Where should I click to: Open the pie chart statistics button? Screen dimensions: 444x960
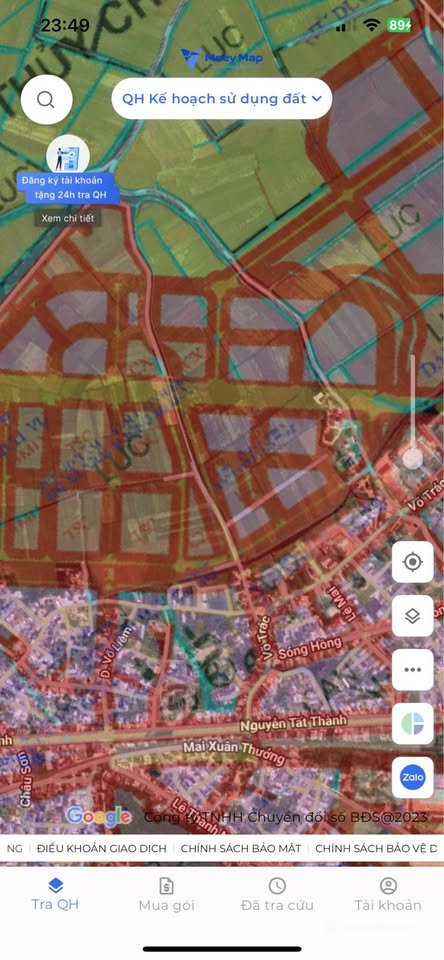tap(413, 724)
